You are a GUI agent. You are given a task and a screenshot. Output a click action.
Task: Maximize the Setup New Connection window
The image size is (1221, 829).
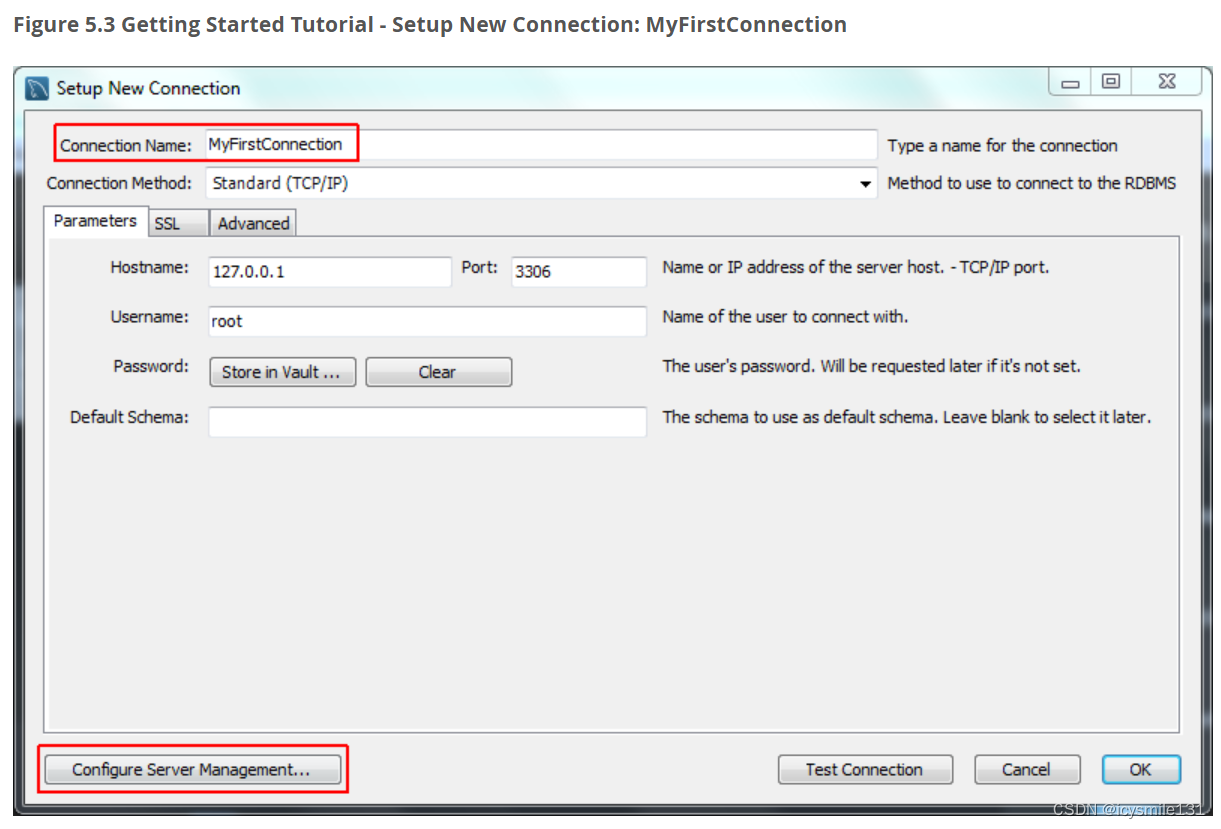1111,83
